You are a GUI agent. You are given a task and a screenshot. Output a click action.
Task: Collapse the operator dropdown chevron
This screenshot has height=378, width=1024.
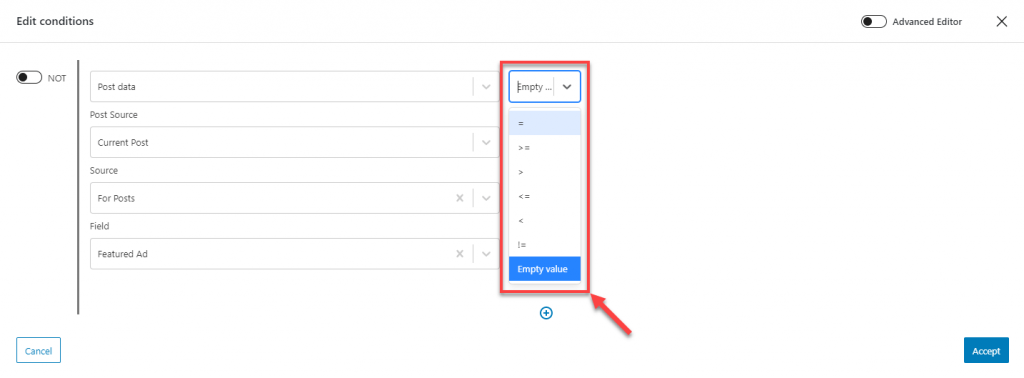pyautogui.click(x=567, y=87)
